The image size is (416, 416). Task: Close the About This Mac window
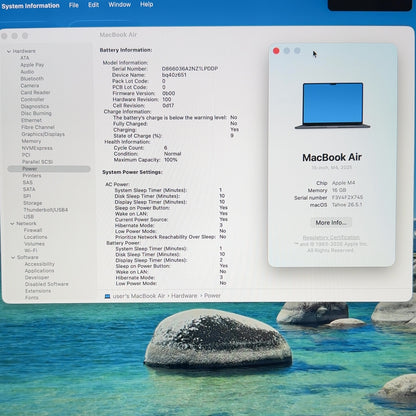point(276,51)
